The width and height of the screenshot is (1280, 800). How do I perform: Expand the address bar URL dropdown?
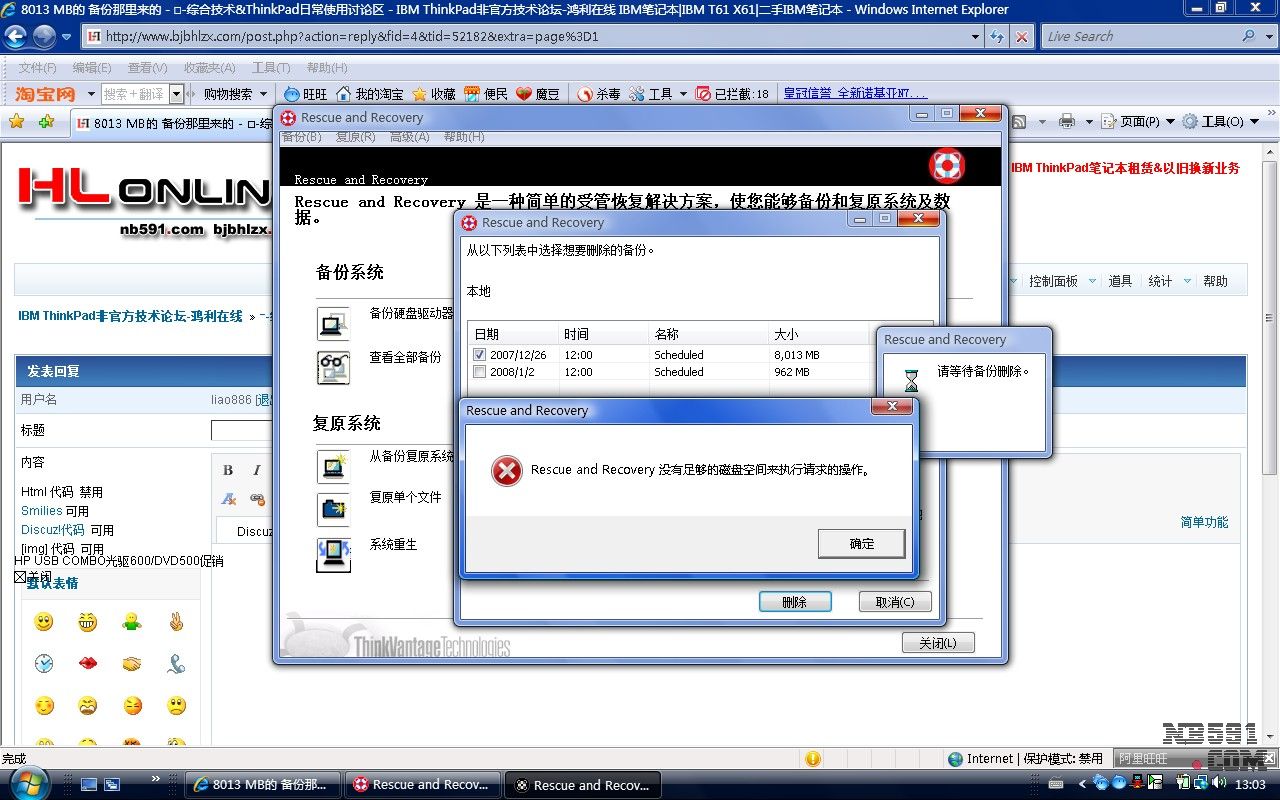point(976,37)
